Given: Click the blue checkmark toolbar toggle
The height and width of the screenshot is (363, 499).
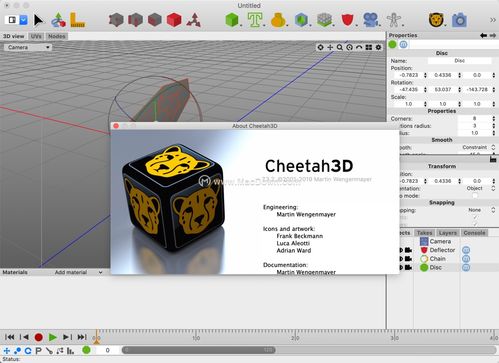Looking at the screenshot, I should coord(24,20).
